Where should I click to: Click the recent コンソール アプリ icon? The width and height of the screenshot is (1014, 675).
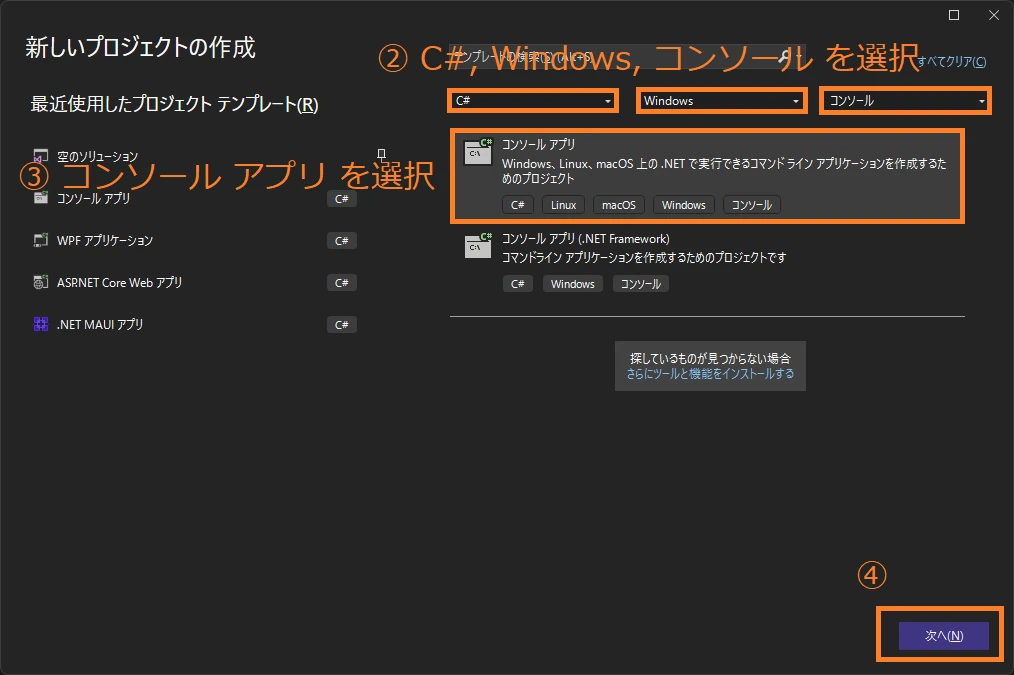point(41,198)
